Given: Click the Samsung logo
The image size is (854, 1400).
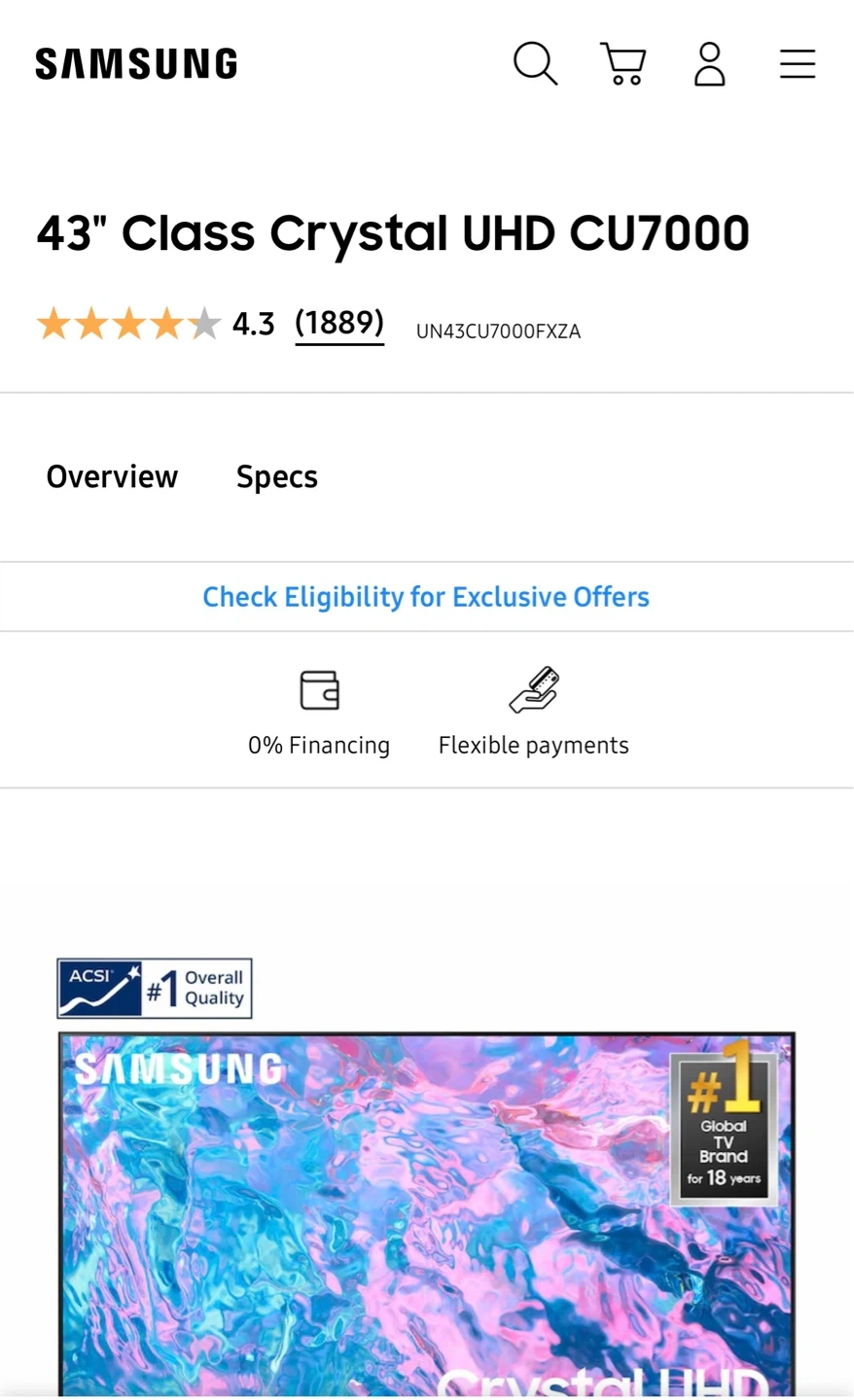Looking at the screenshot, I should pyautogui.click(x=136, y=64).
